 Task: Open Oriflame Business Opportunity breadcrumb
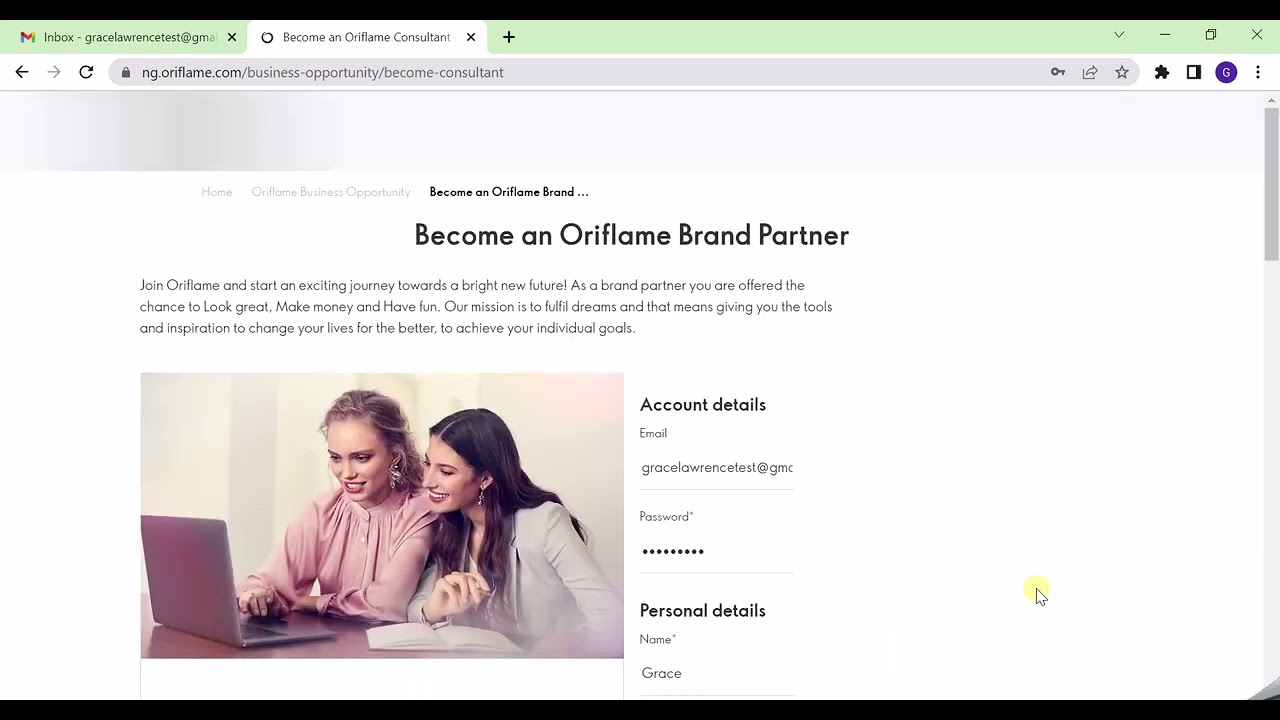click(331, 192)
